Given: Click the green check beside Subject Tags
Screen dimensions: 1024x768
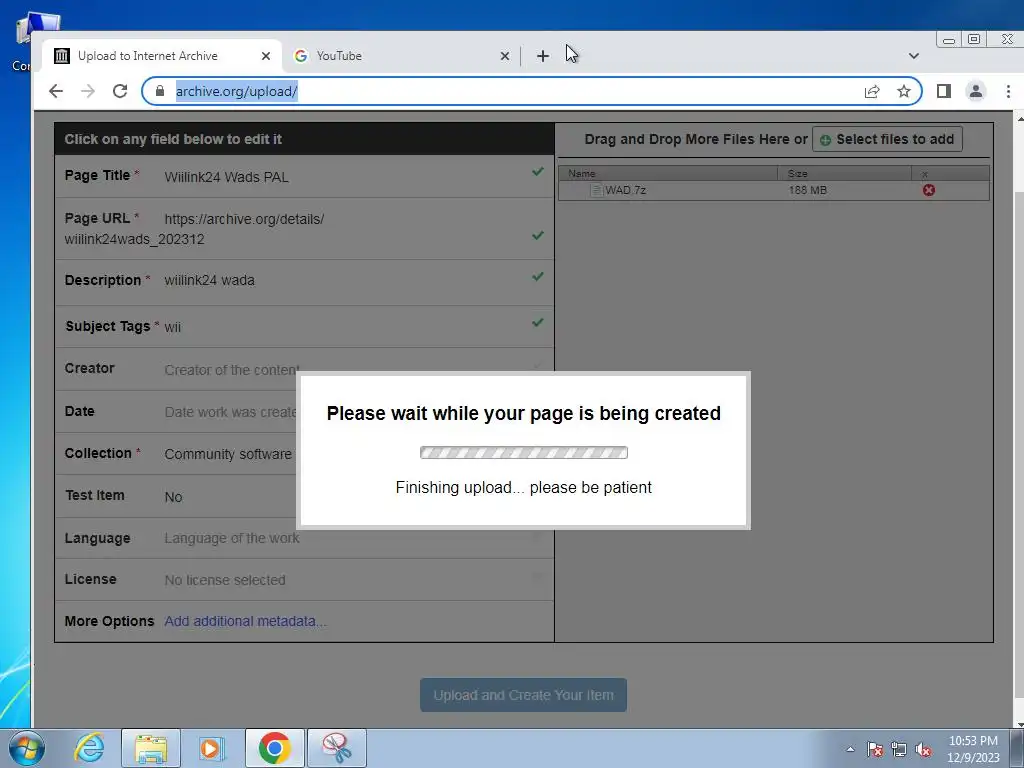Looking at the screenshot, I should tap(537, 322).
